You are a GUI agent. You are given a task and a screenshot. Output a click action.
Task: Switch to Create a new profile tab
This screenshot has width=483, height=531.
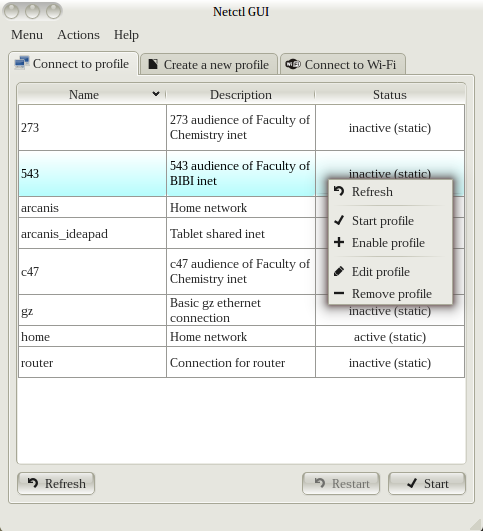(209, 64)
